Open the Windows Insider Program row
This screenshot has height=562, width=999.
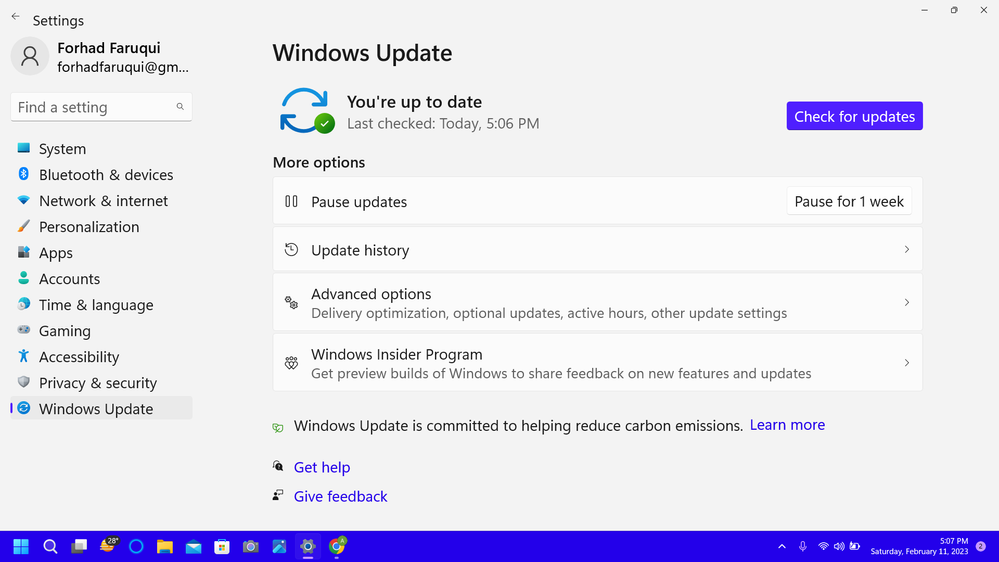coord(598,363)
